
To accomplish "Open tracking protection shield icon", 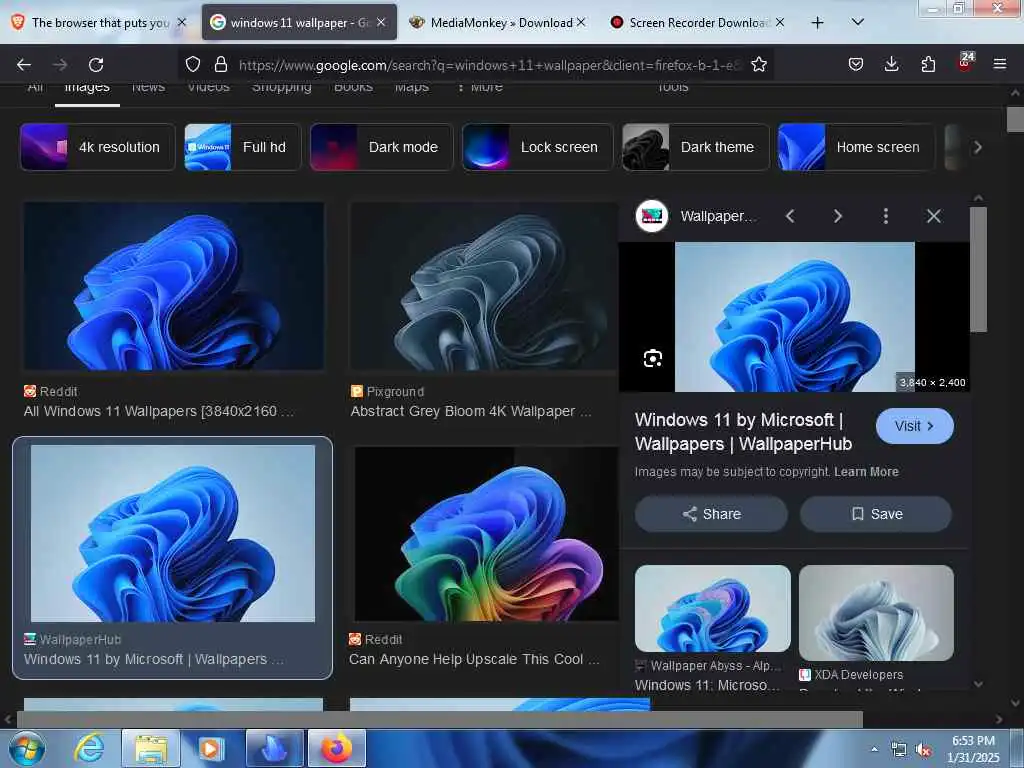I will [x=193, y=64].
